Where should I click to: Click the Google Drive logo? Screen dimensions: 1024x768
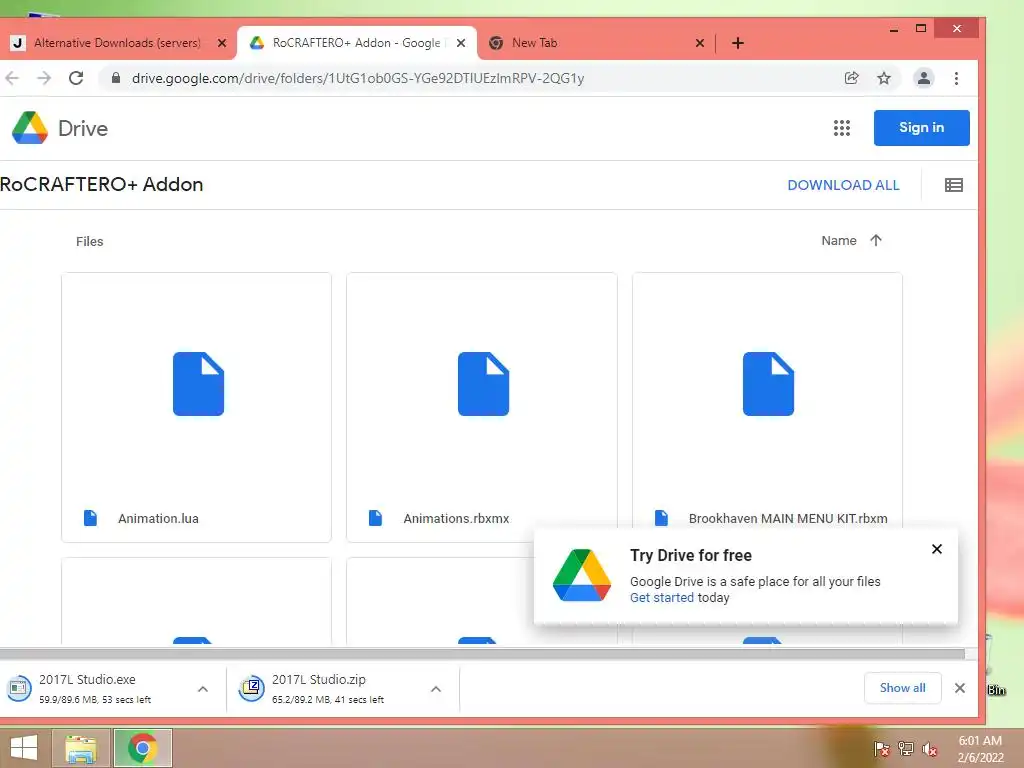(x=30, y=128)
